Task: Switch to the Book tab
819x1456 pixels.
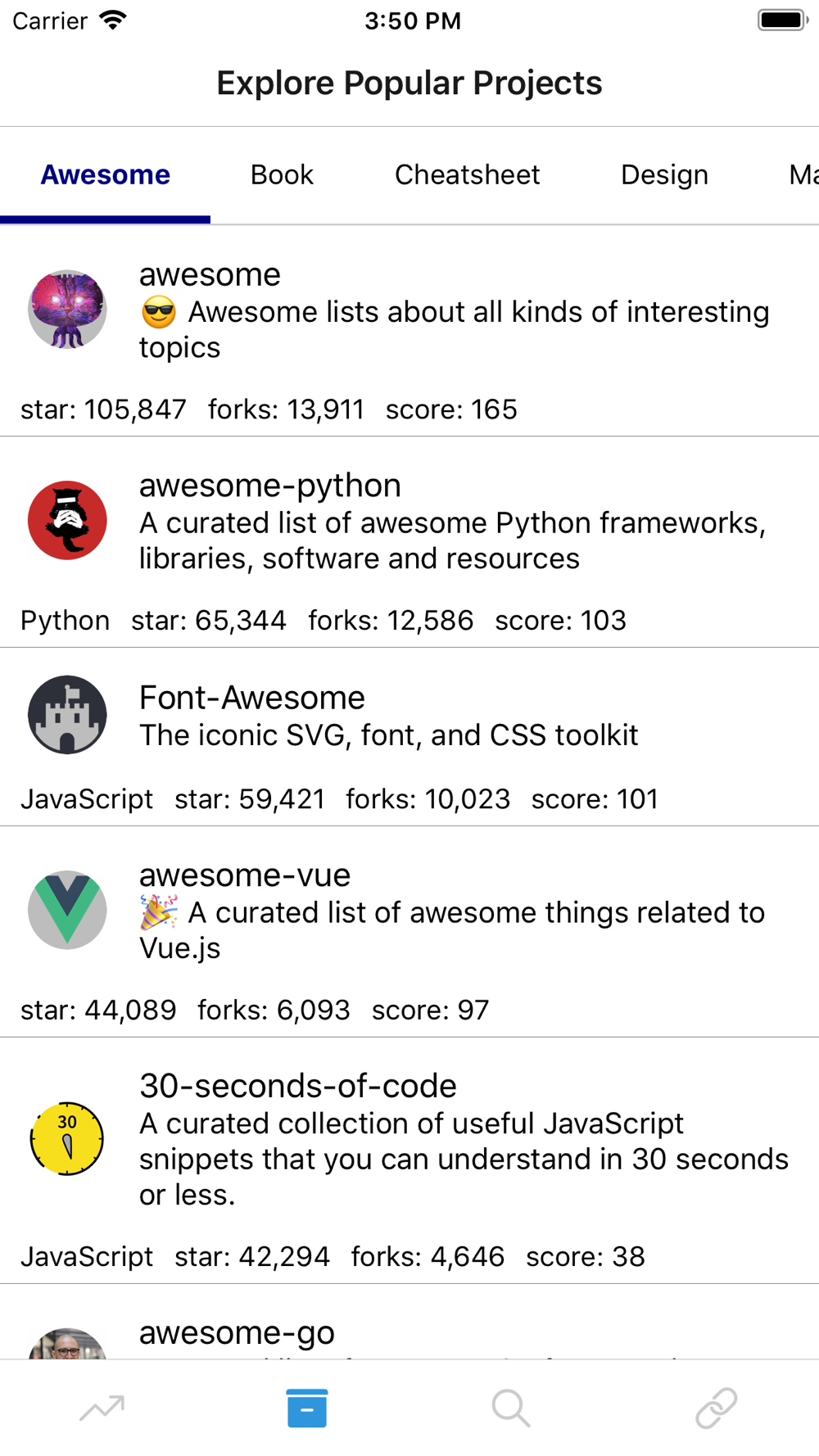Action: 282,174
